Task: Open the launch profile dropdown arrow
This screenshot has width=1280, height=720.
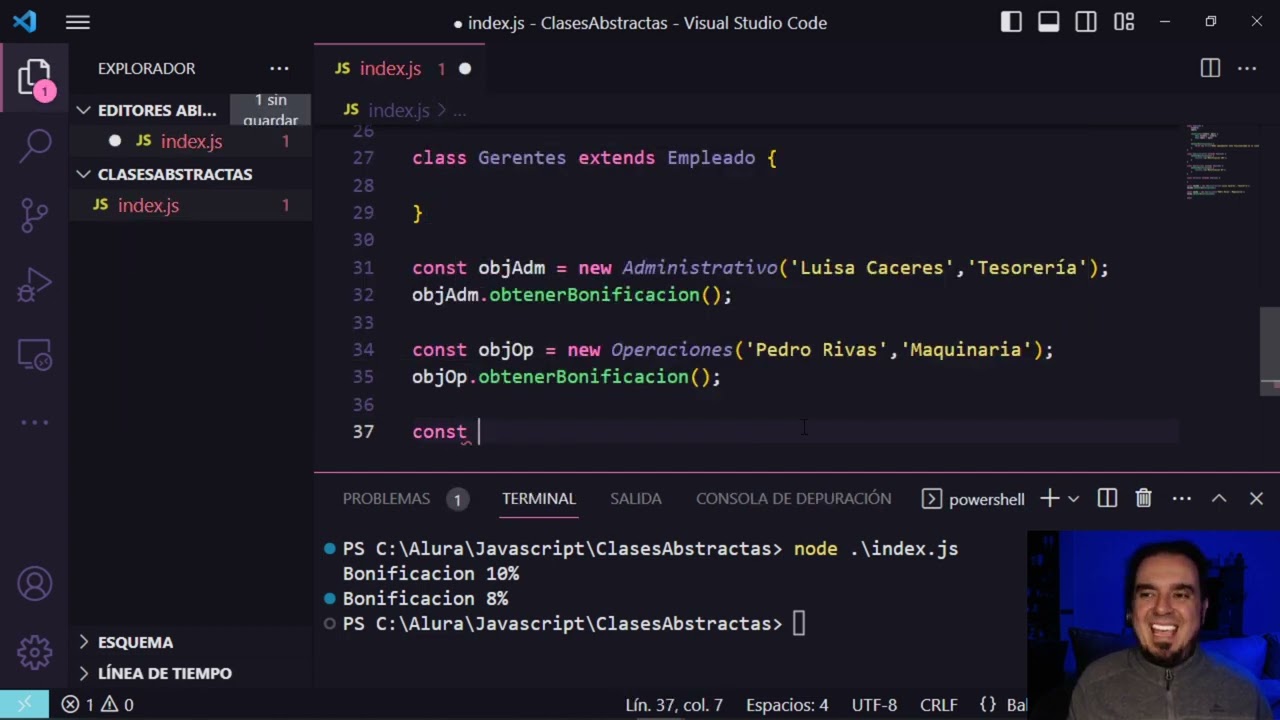Action: click(x=1074, y=498)
